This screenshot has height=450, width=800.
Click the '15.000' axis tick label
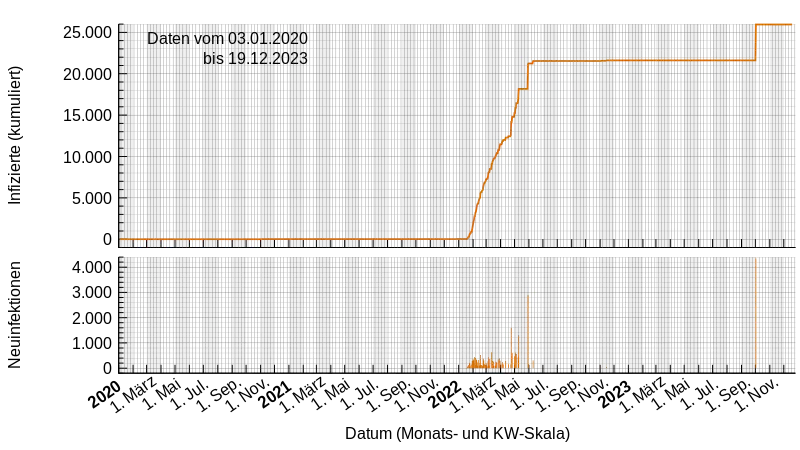[87, 116]
